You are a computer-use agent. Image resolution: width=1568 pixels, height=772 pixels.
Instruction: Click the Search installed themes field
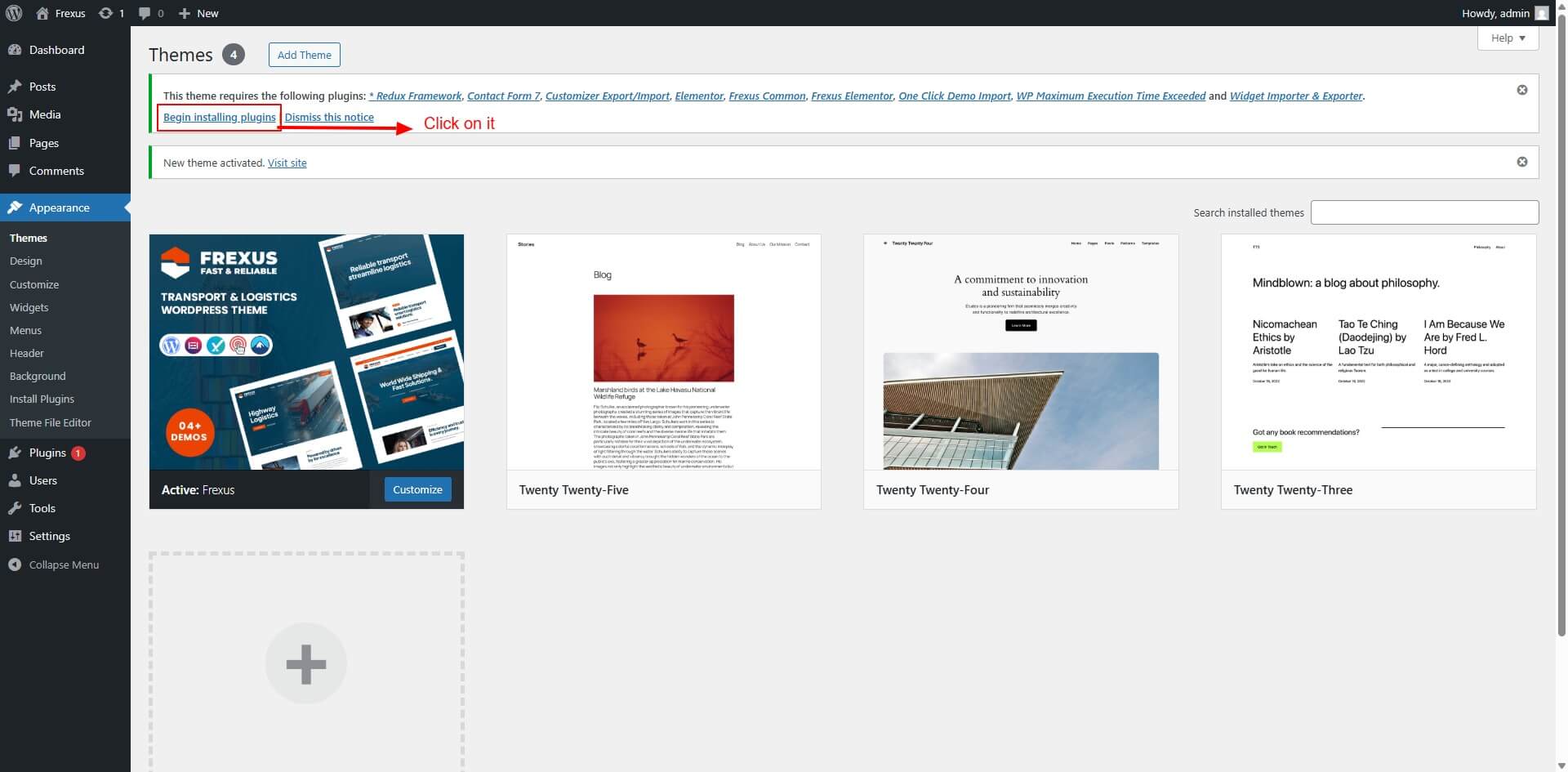(x=1423, y=212)
